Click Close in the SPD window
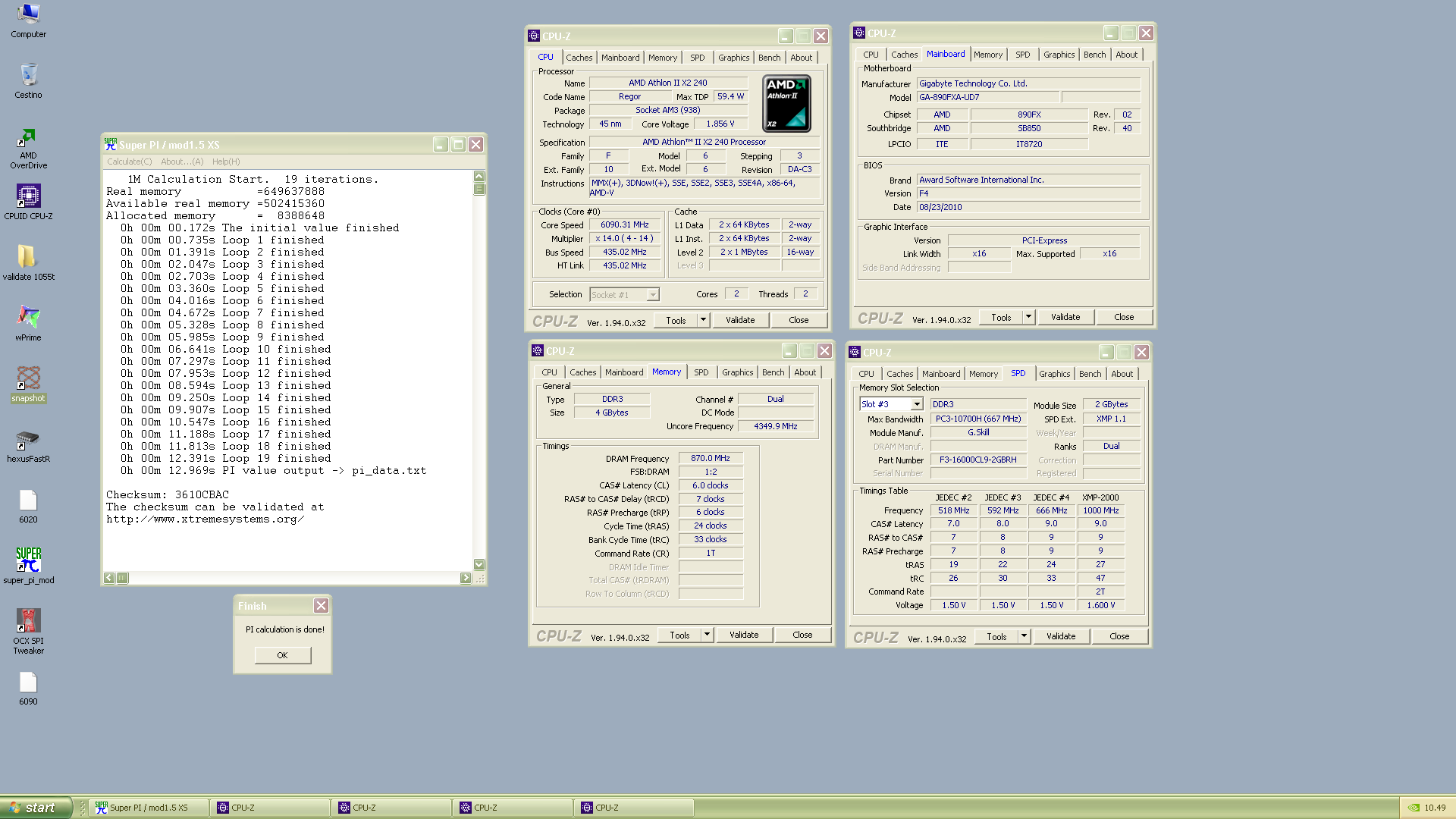The image size is (1456, 819). [1119, 636]
